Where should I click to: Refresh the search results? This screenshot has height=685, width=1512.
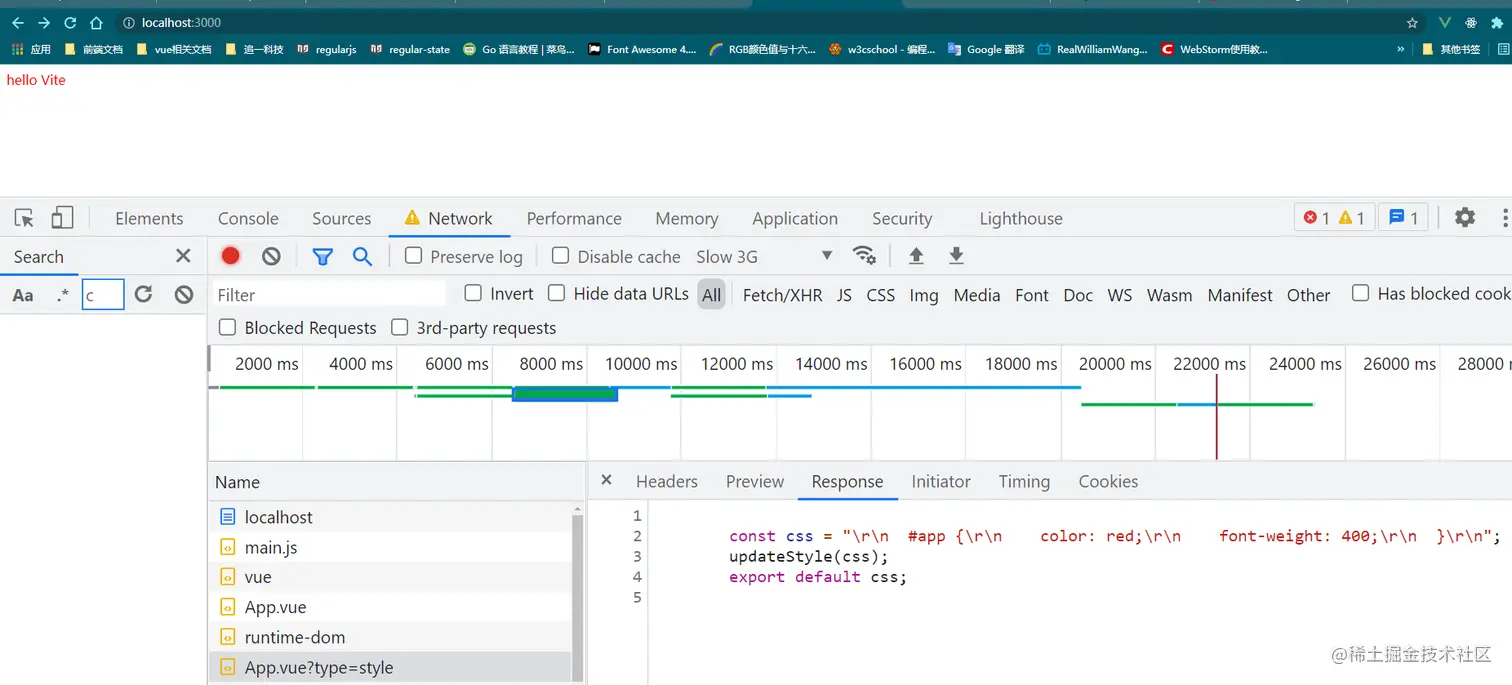143,294
